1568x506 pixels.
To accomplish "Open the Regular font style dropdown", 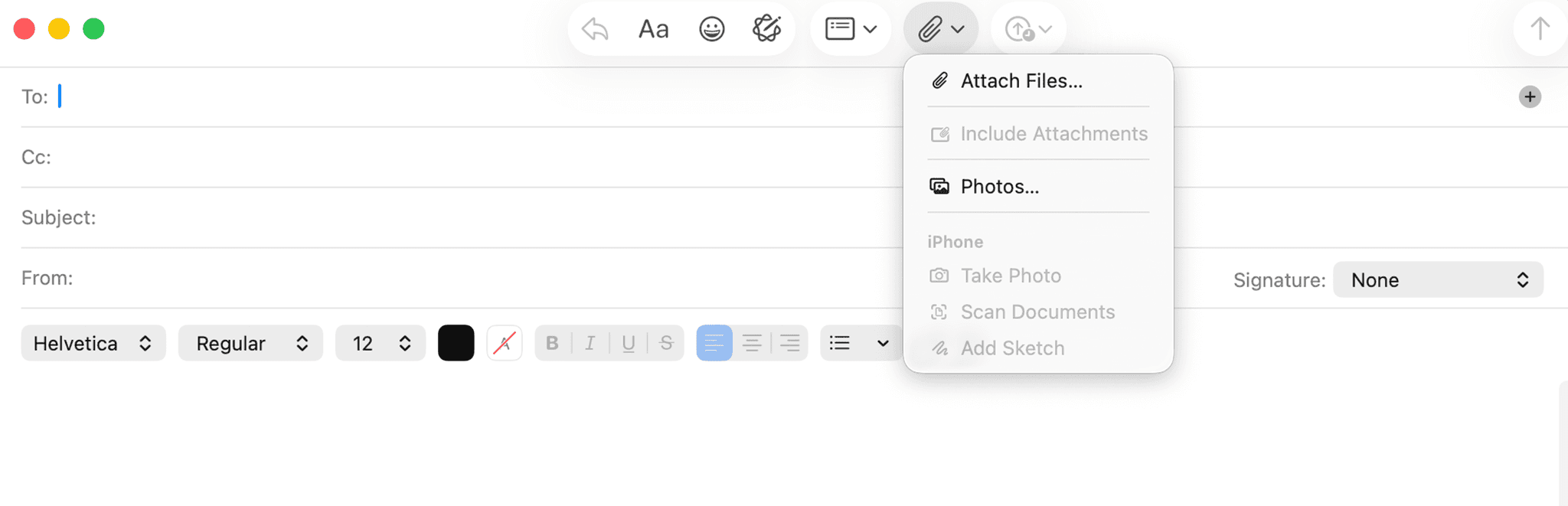I will pyautogui.click(x=250, y=343).
